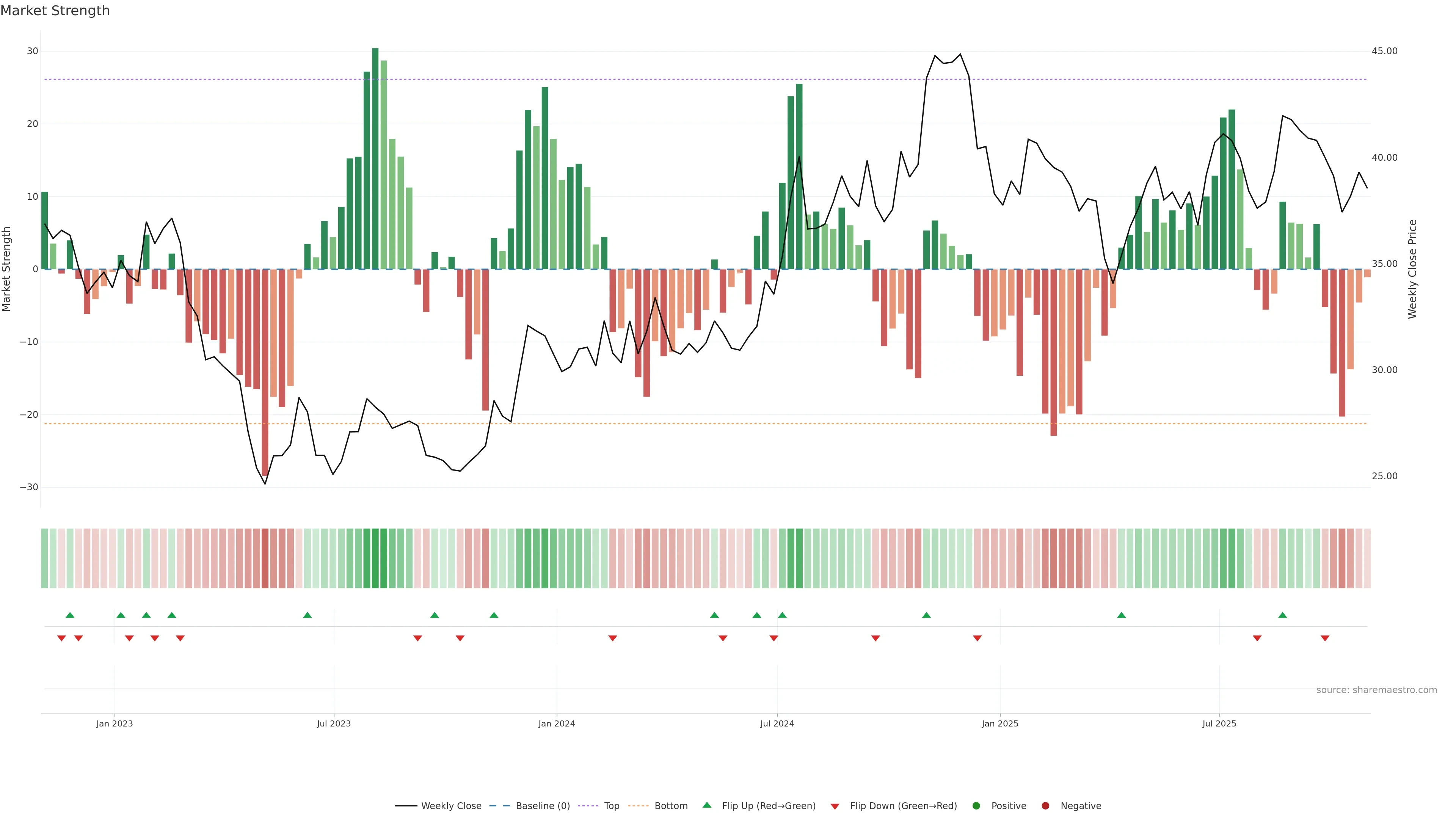Click the purple dotted Top threshold line
The height and width of the screenshot is (819, 1456).
(678, 79)
